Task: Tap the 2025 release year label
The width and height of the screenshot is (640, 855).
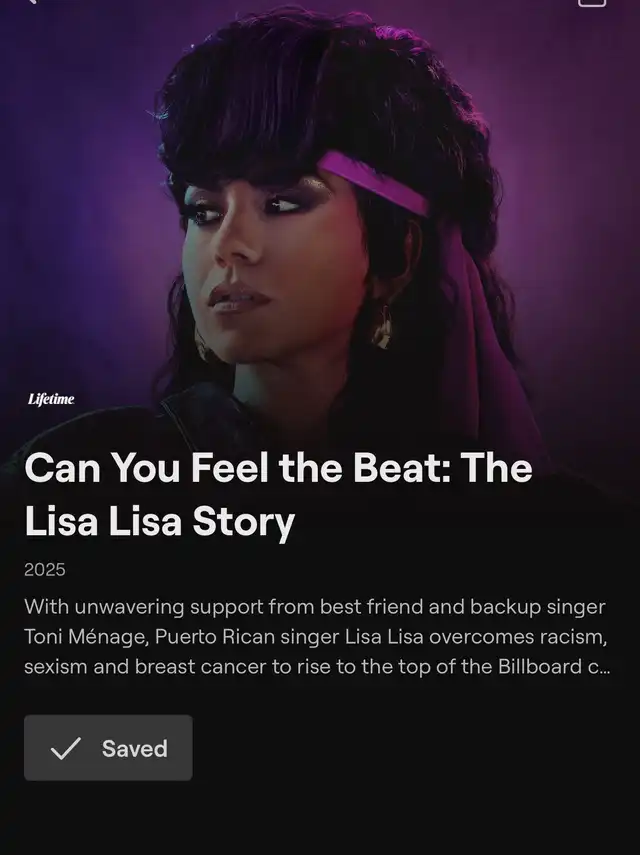Action: [x=45, y=570]
